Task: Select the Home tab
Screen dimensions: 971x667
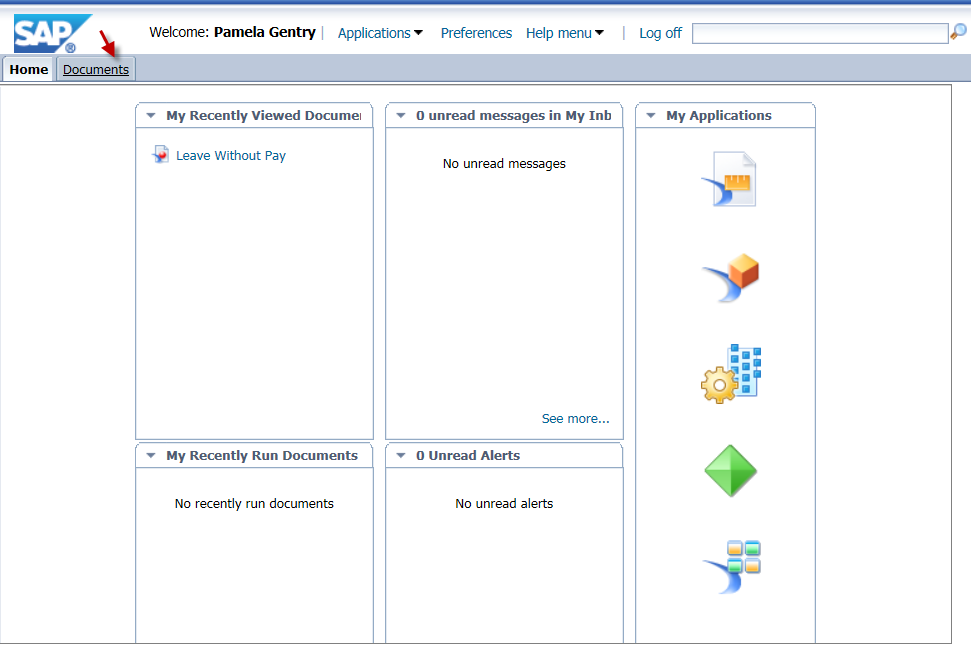Action: coord(28,69)
